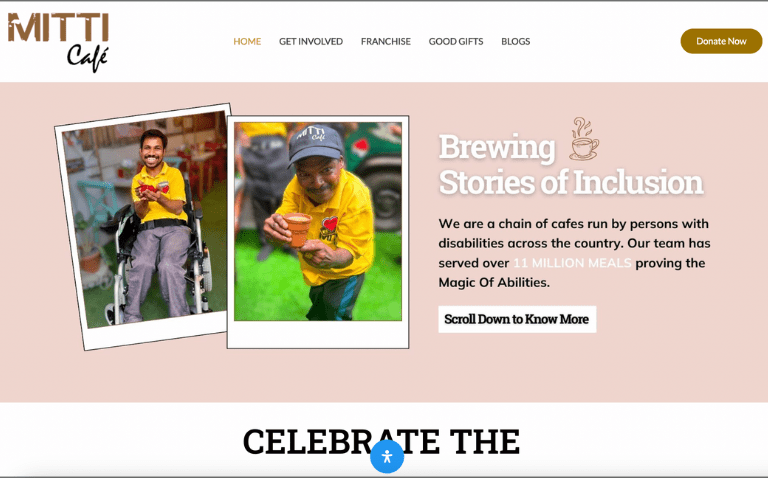Click the clay cup held by man
The height and width of the screenshot is (480, 768).
[x=297, y=229]
